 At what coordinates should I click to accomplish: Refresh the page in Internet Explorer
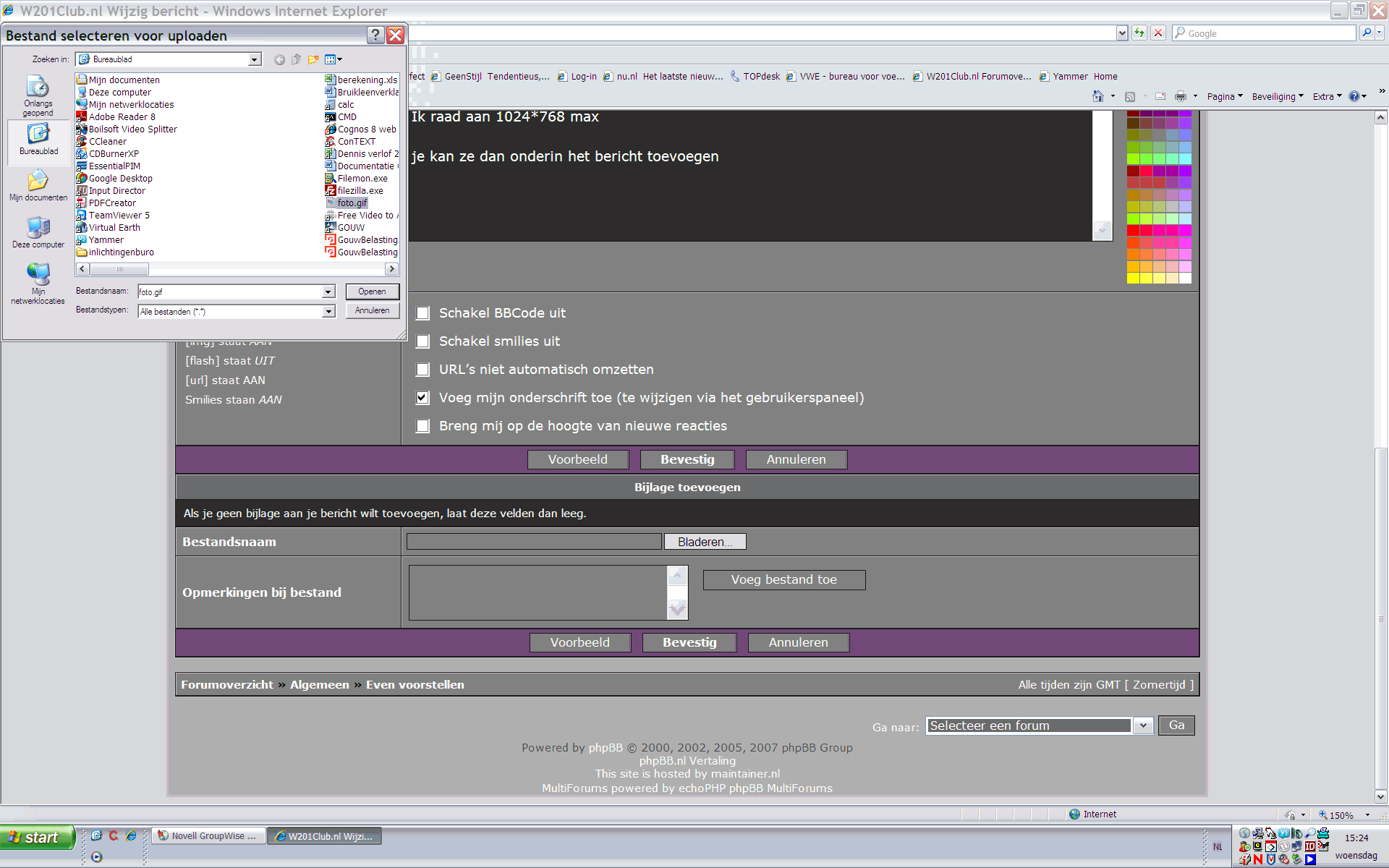point(1139,33)
